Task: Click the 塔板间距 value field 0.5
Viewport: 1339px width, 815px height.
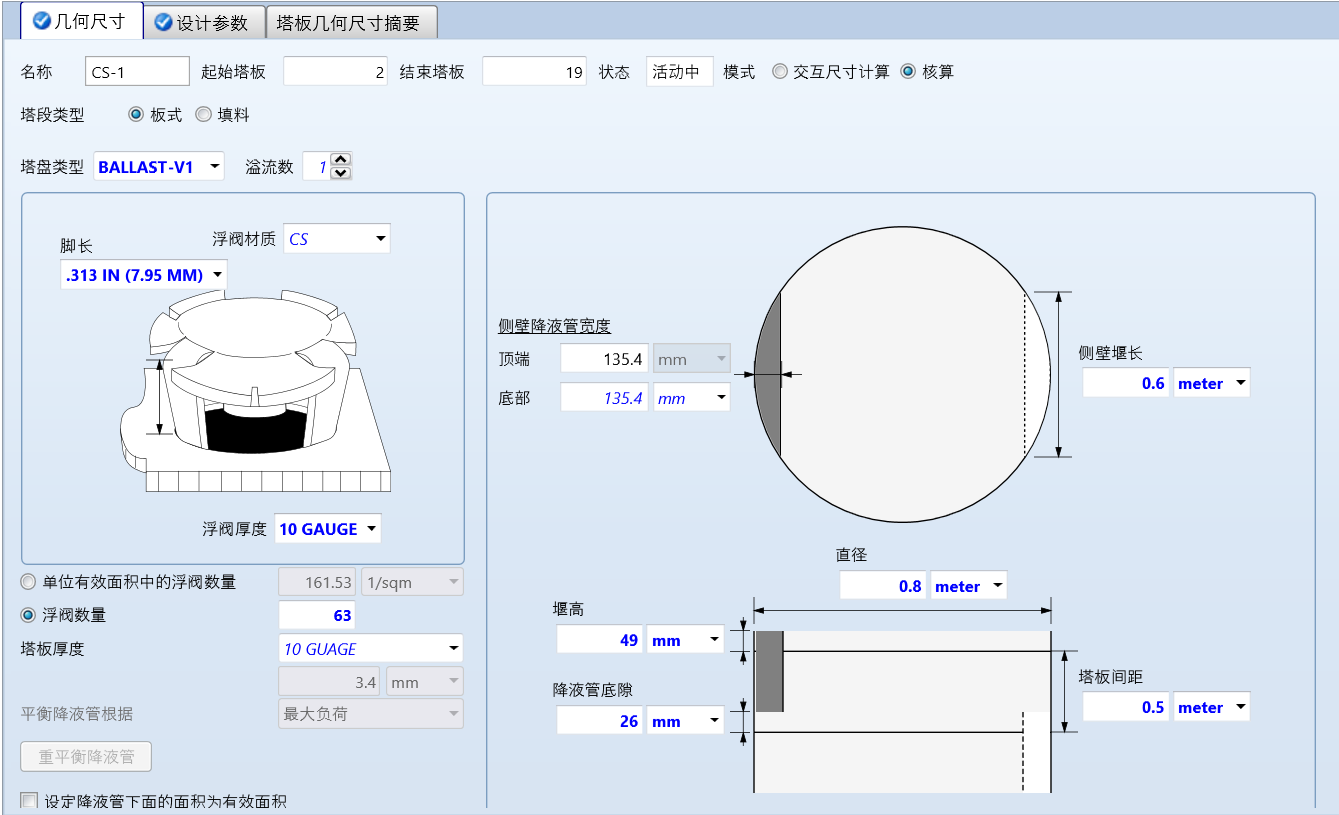Action: click(x=1126, y=707)
